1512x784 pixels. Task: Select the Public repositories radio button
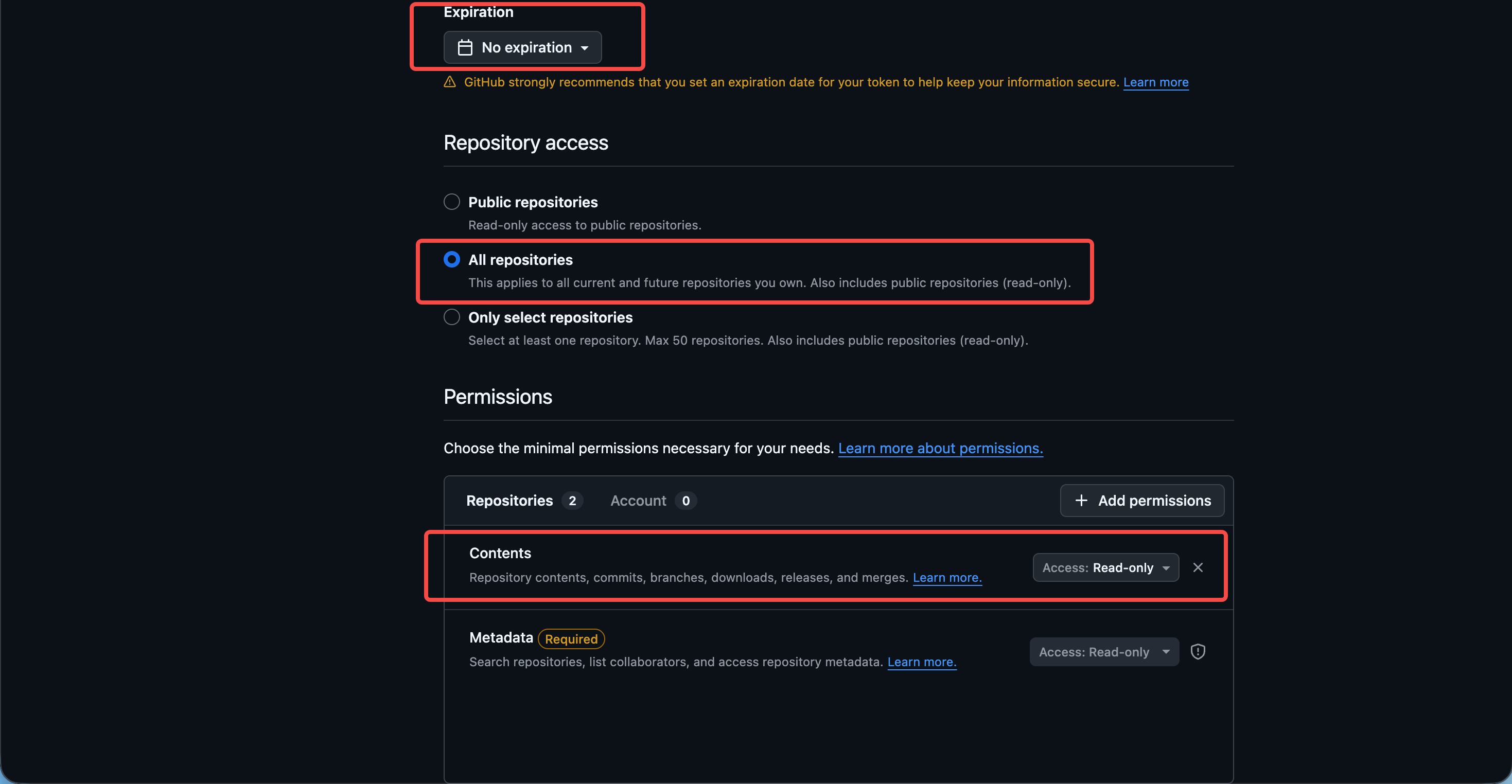pos(452,202)
